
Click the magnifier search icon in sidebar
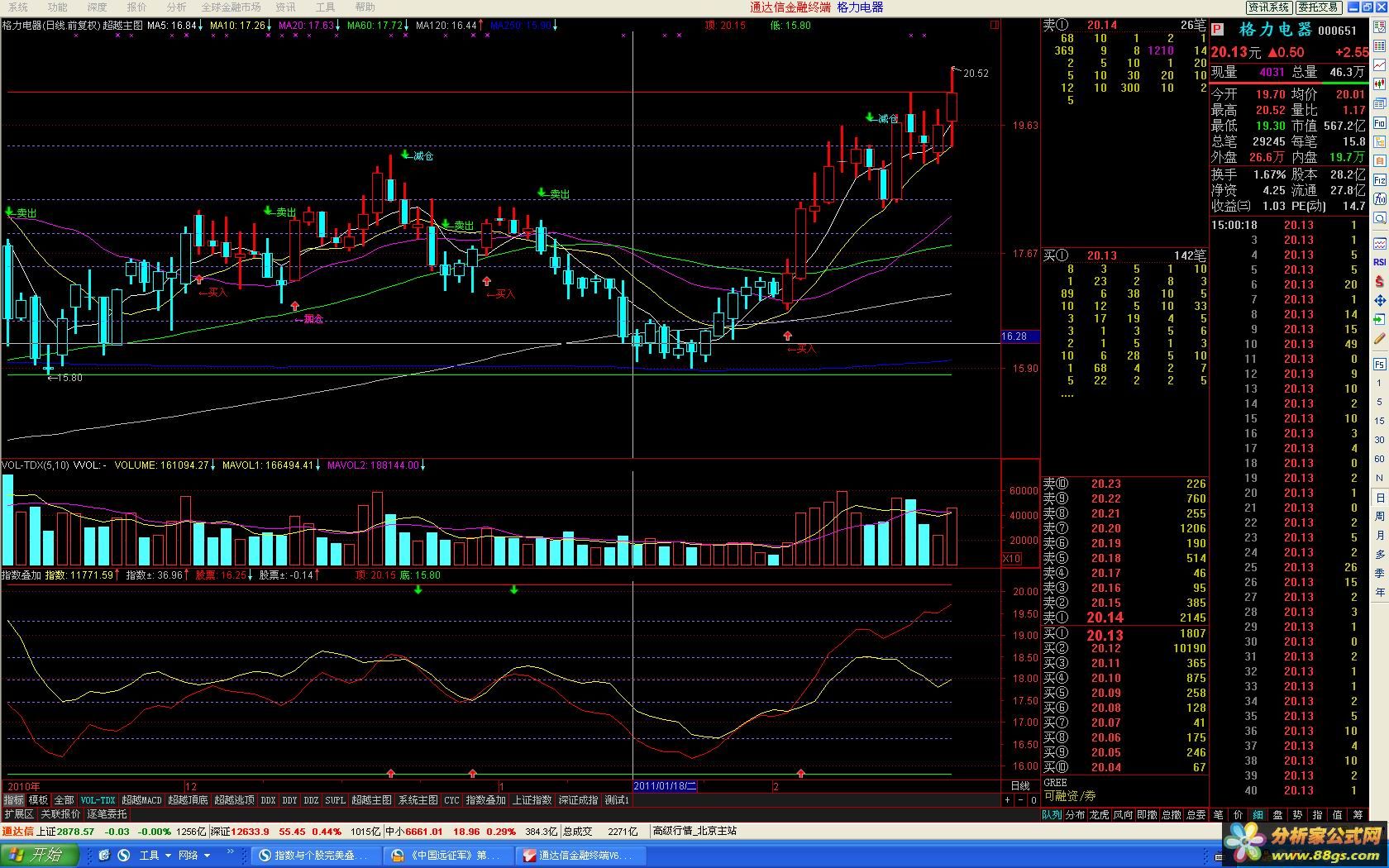tap(1379, 218)
